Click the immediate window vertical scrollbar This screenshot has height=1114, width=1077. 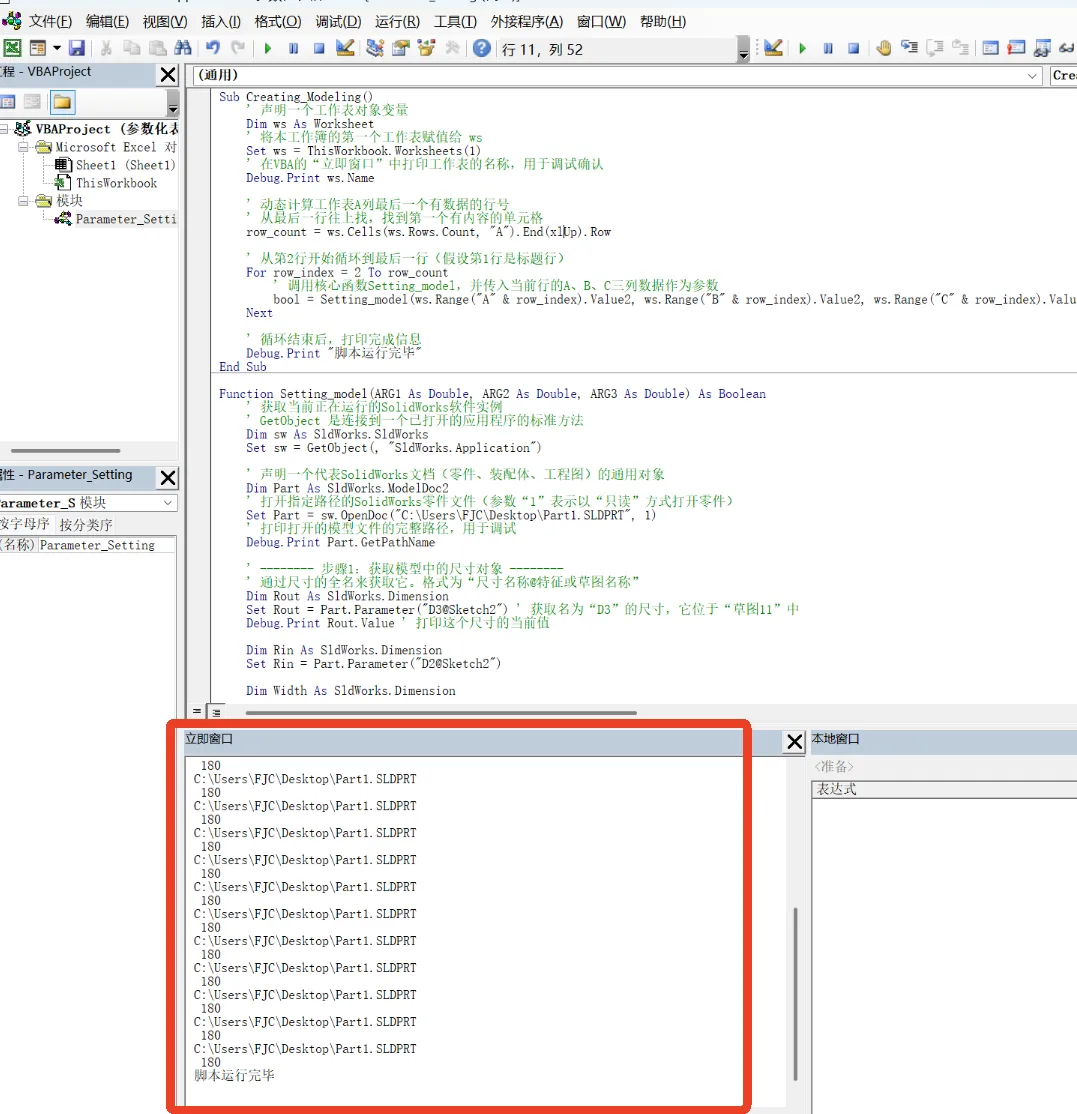[x=795, y=993]
